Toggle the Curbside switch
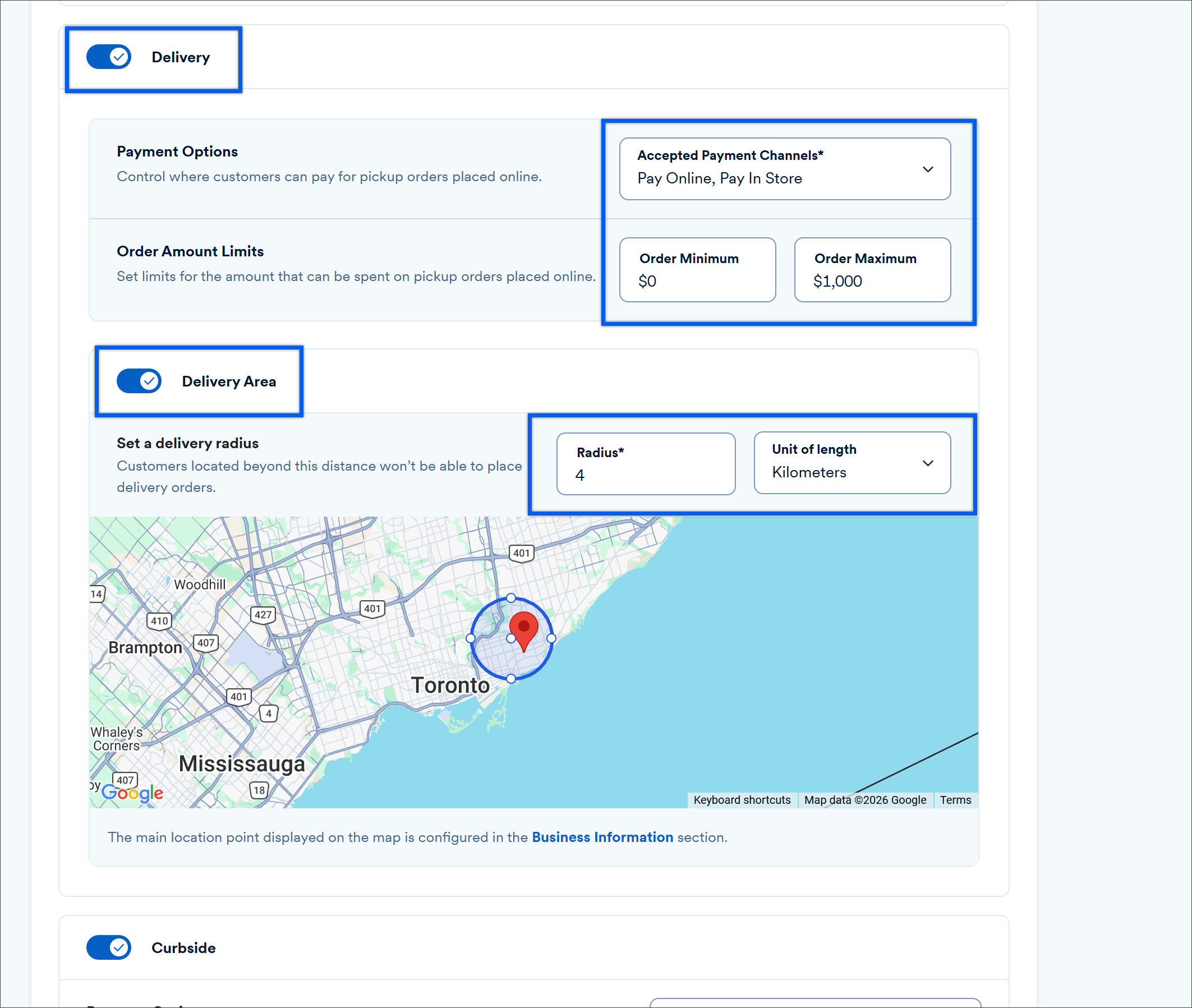The height and width of the screenshot is (1008, 1192). 109,947
